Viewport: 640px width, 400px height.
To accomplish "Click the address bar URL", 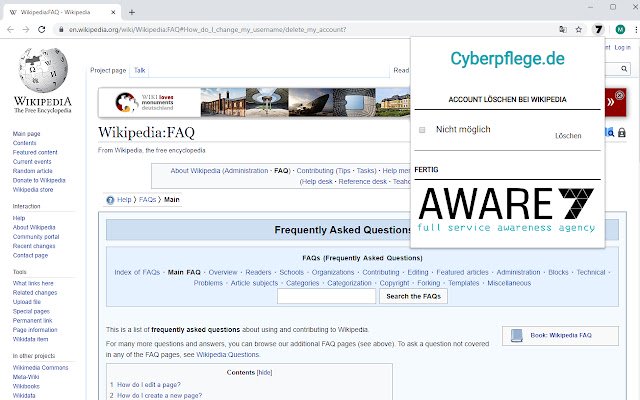I will [x=207, y=29].
